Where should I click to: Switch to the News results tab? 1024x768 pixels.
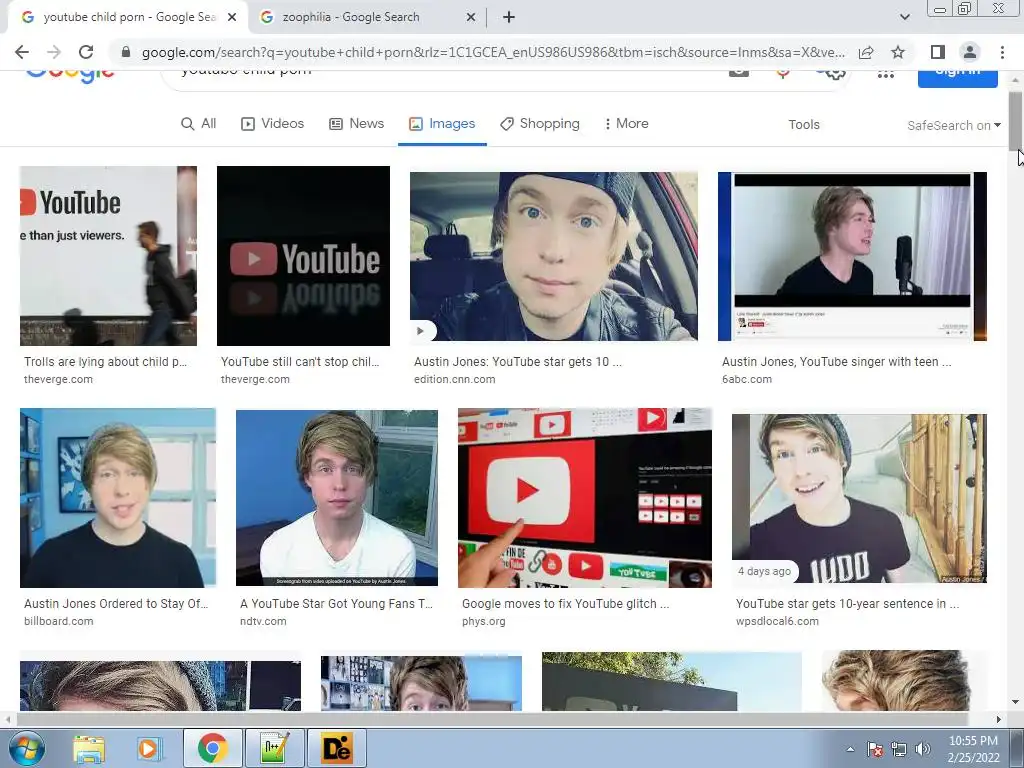click(x=356, y=123)
